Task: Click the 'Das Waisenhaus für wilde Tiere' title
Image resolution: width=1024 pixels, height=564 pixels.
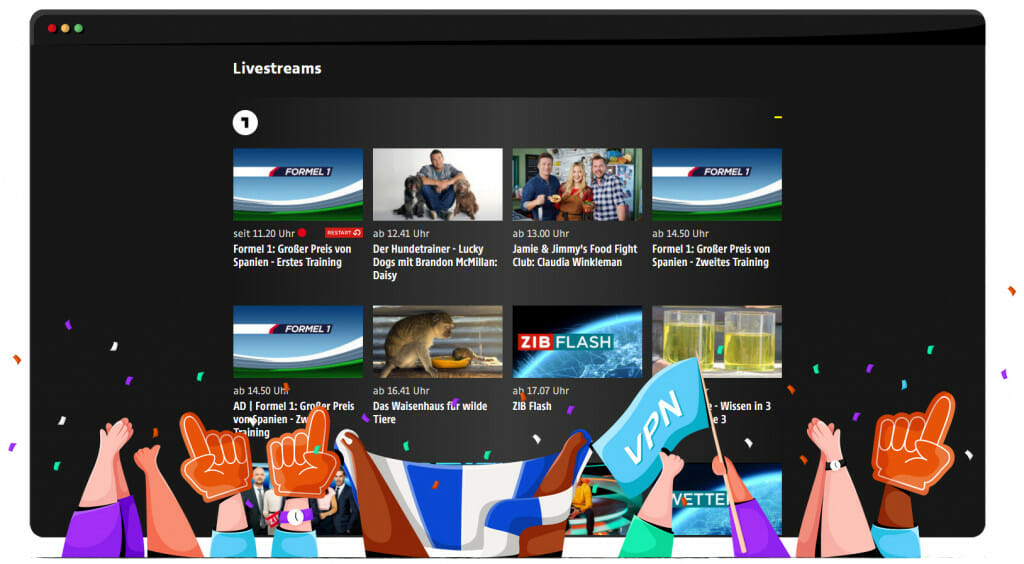Action: [430, 413]
